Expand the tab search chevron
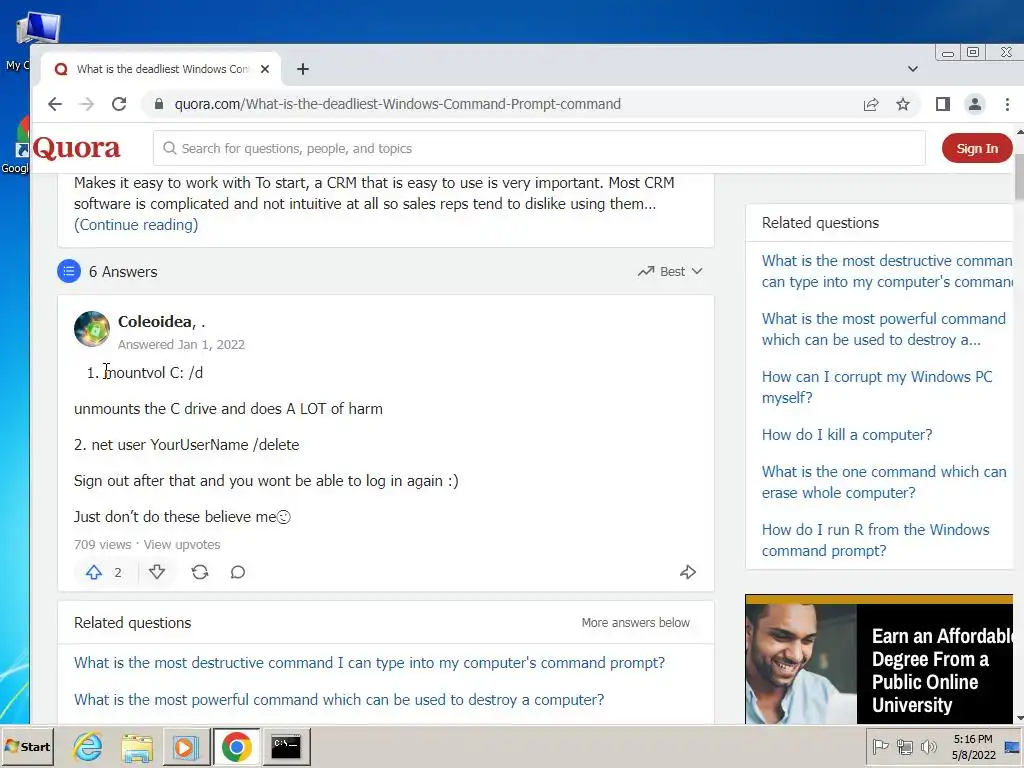Screen dimensions: 1024x768 [x=913, y=69]
